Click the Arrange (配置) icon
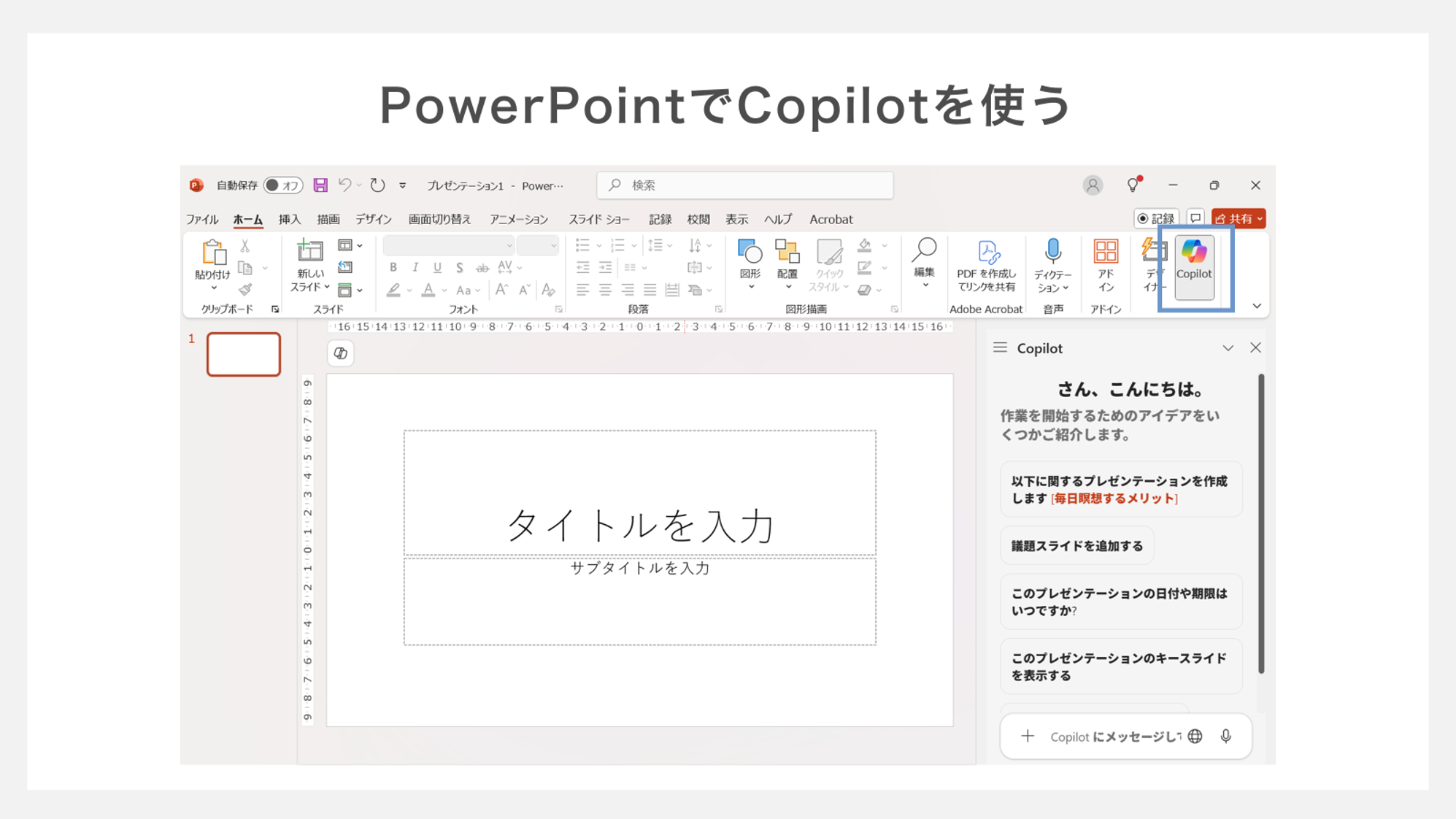The width and height of the screenshot is (1456, 819). tap(787, 252)
